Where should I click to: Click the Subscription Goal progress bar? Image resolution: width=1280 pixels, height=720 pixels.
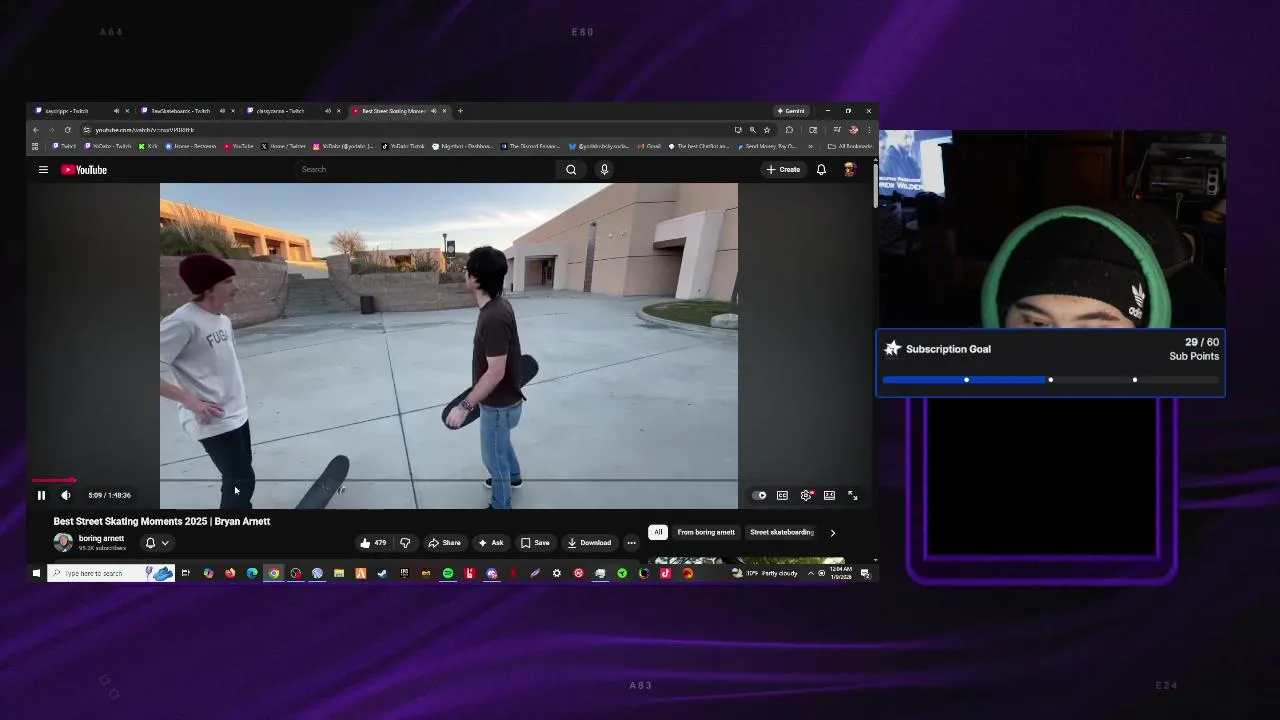[1050, 380]
